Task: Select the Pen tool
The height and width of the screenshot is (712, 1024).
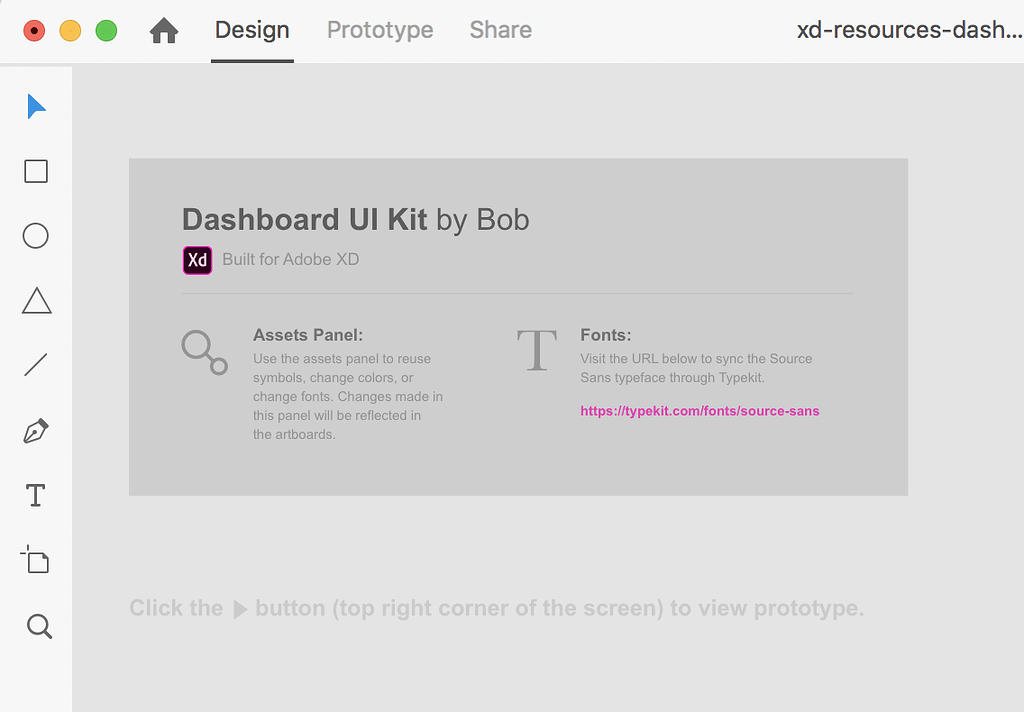Action: pyautogui.click(x=35, y=430)
